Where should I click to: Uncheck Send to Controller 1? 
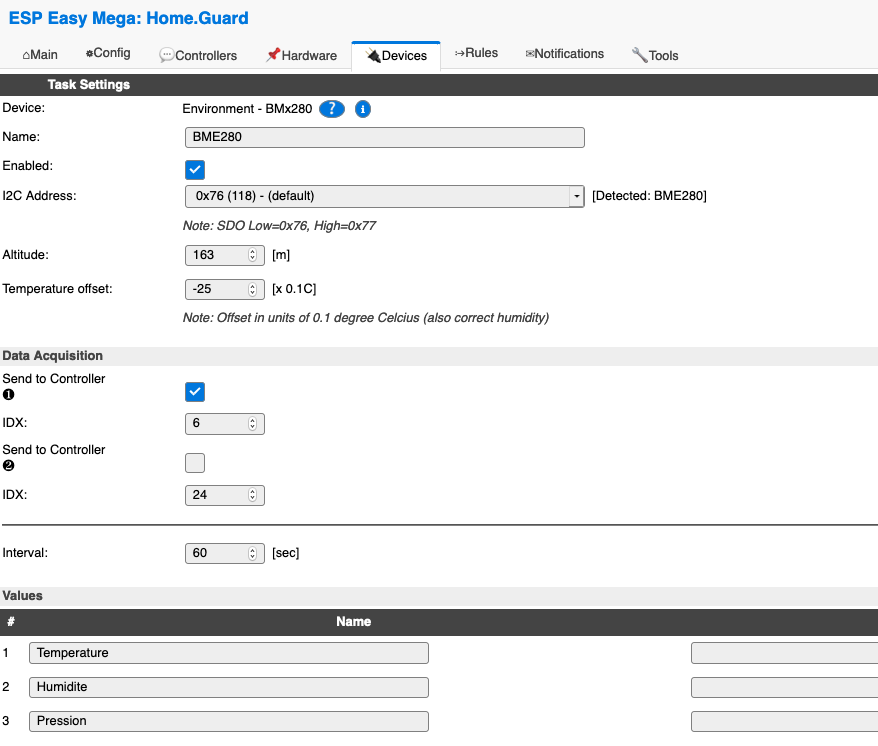[x=195, y=391]
